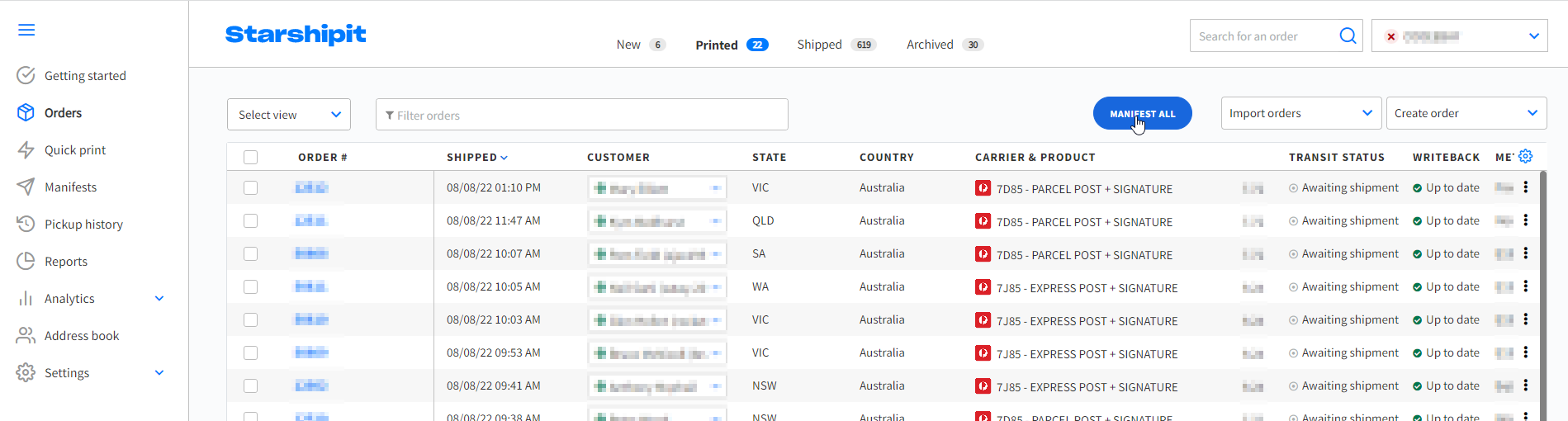
Task: Select the order shipped 08/08/22 10:05 AM
Action: pos(251,286)
